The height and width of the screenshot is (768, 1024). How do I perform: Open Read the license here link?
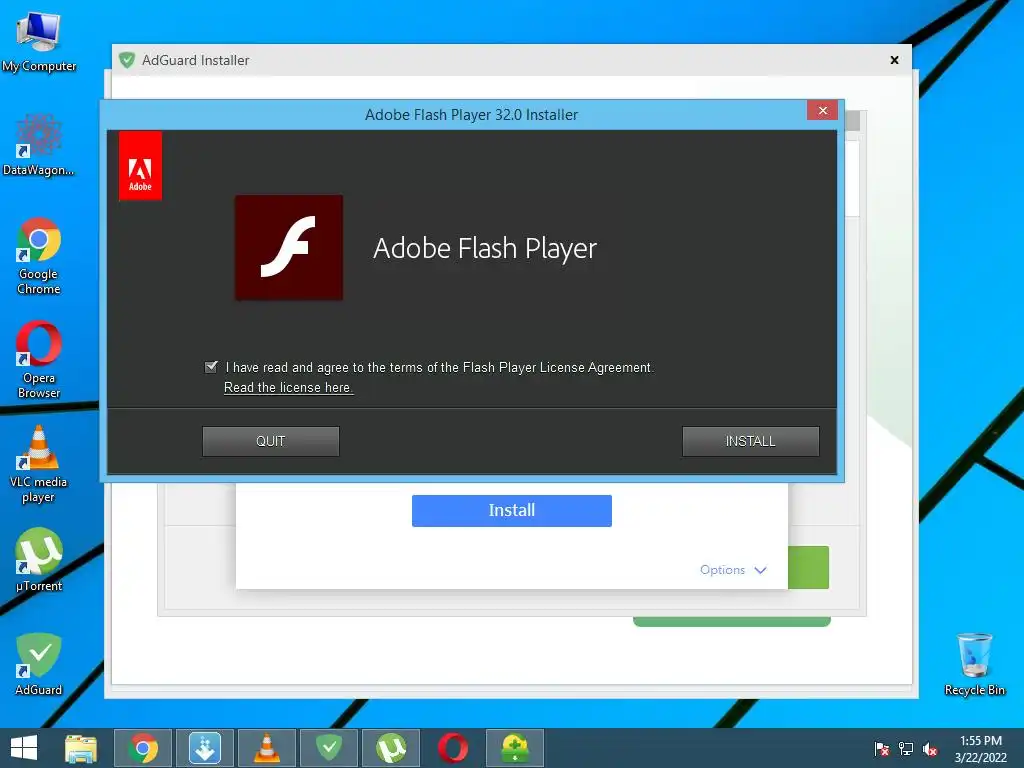289,387
